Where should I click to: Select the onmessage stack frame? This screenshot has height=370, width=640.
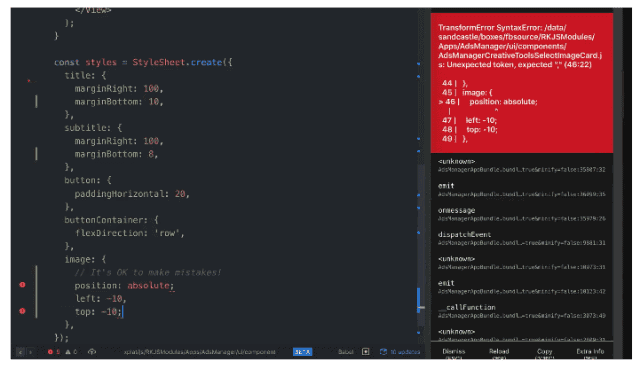pyautogui.click(x=522, y=214)
